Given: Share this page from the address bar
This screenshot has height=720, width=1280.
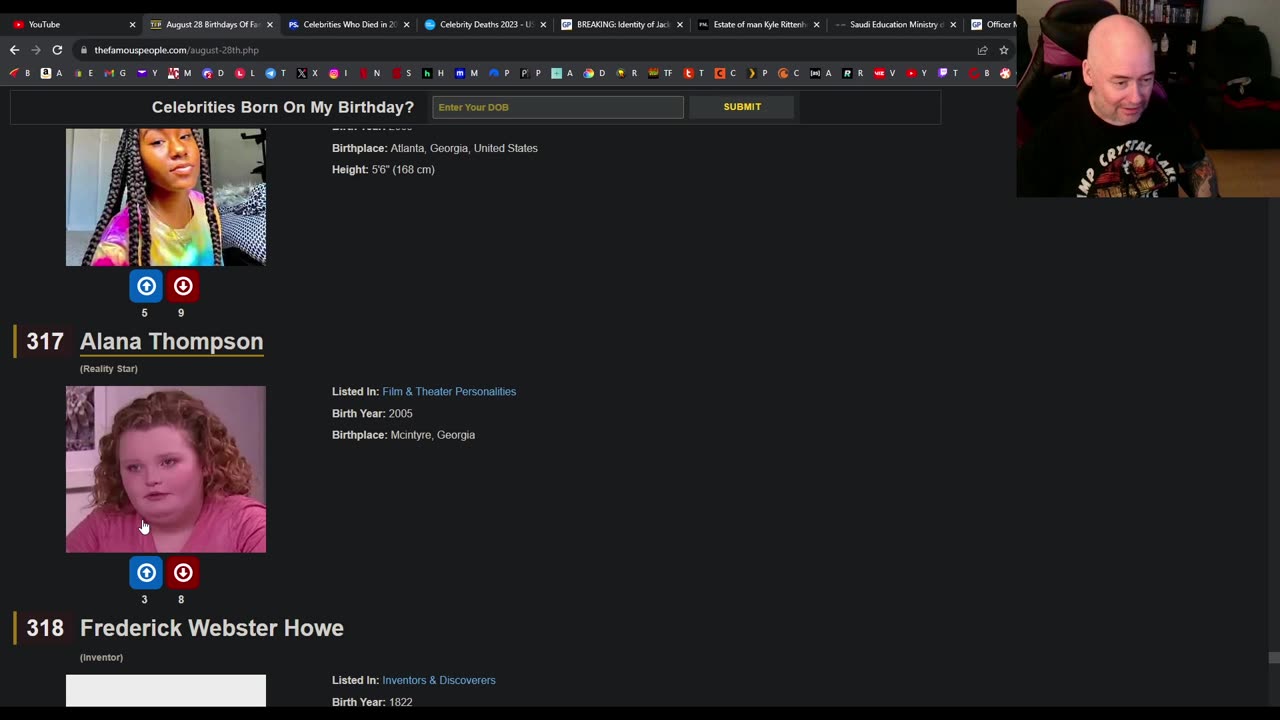Looking at the screenshot, I should click(x=982, y=50).
